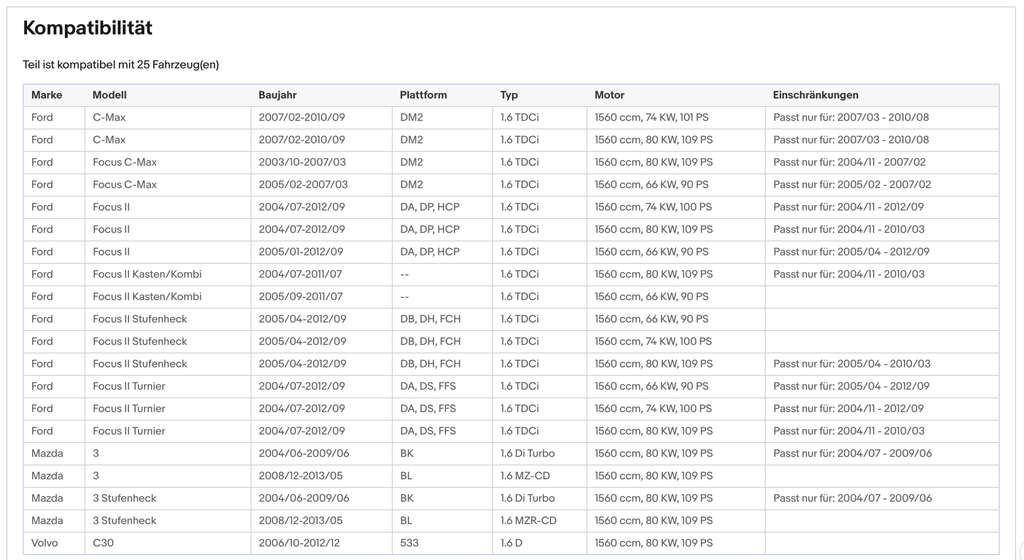Click the 'Kompatibilität' section heading

pos(88,28)
